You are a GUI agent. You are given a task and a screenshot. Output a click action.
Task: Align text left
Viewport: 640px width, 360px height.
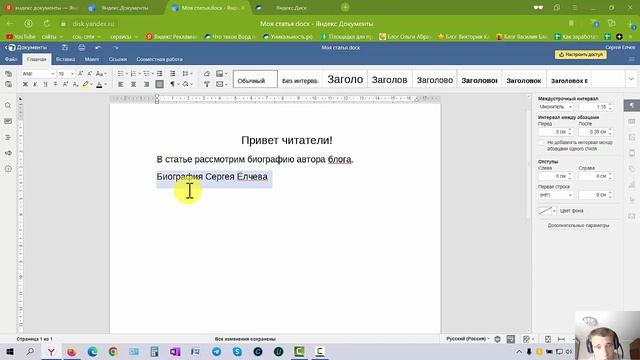pyautogui.click(x=121, y=84)
